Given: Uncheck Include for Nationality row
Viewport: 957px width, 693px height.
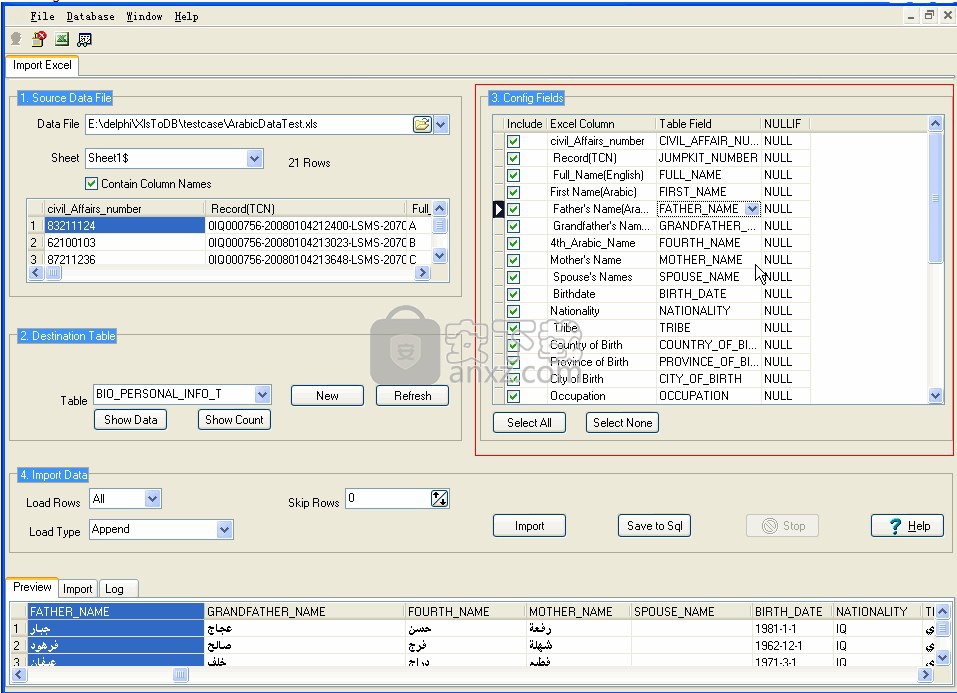Looking at the screenshot, I should coord(513,311).
